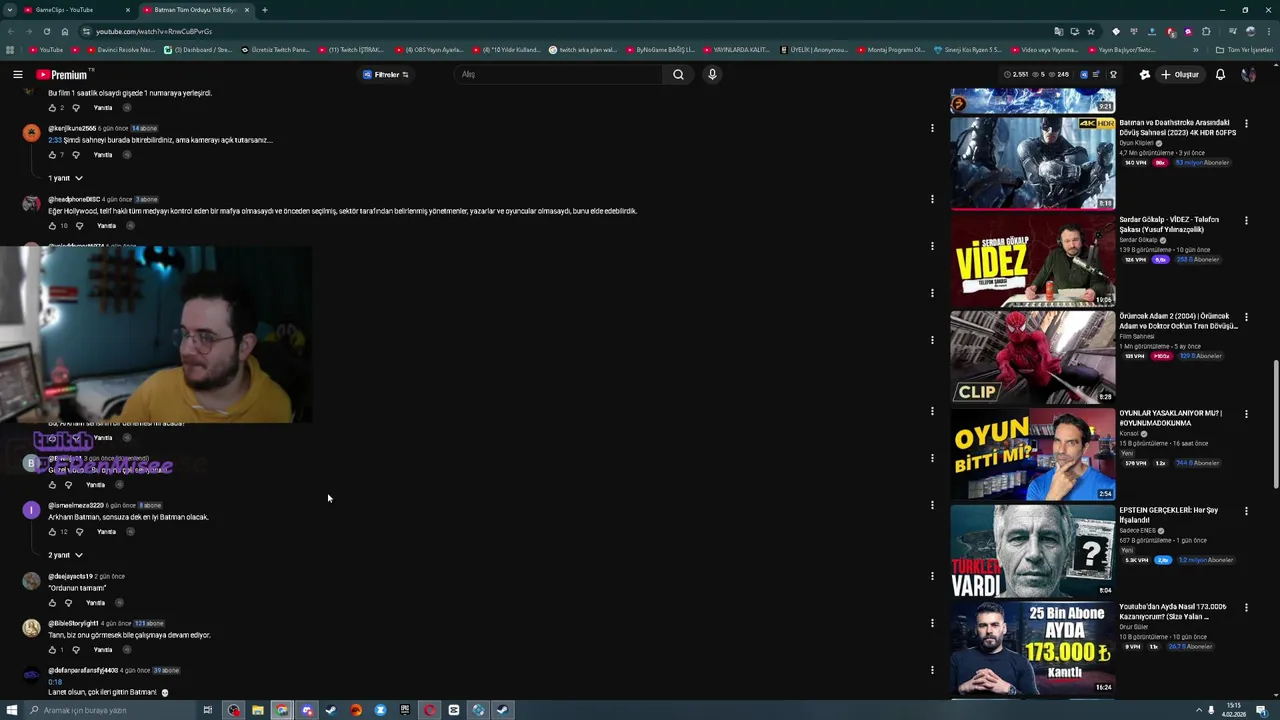Open the Oluştur create button
This screenshot has width=1280, height=720.
1179,75
